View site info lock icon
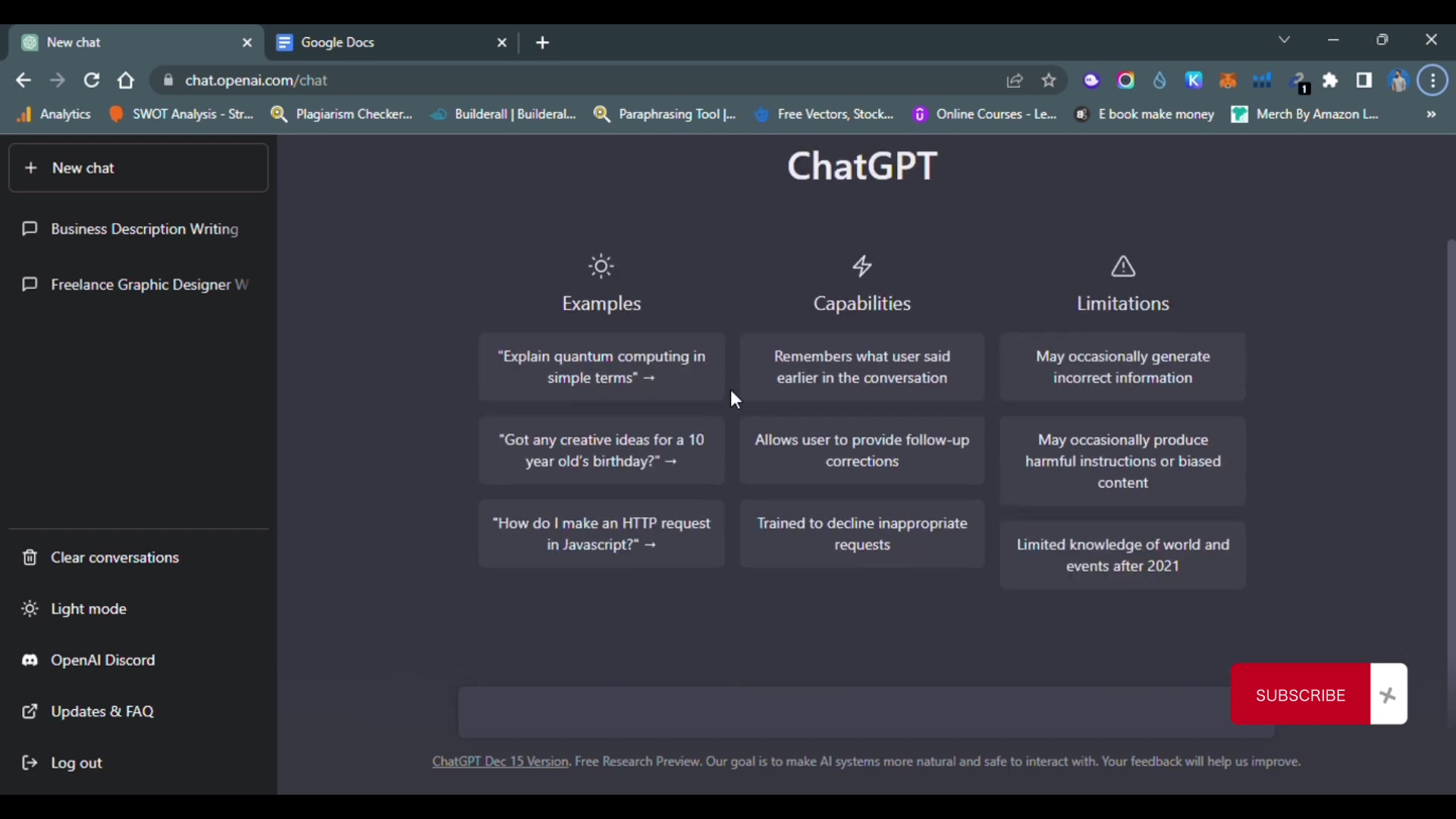Image resolution: width=1456 pixels, height=819 pixels. pyautogui.click(x=168, y=80)
